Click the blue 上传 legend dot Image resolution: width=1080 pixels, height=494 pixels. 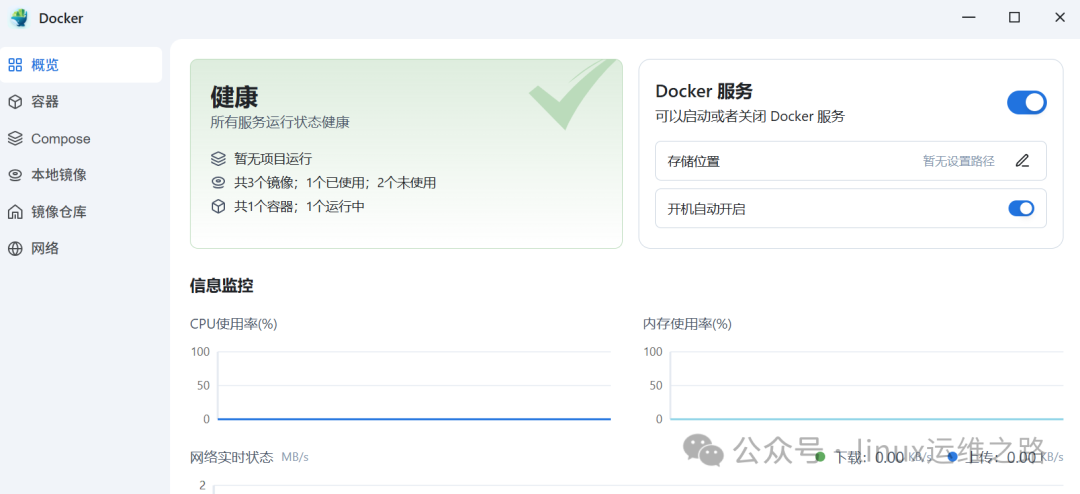click(x=952, y=457)
